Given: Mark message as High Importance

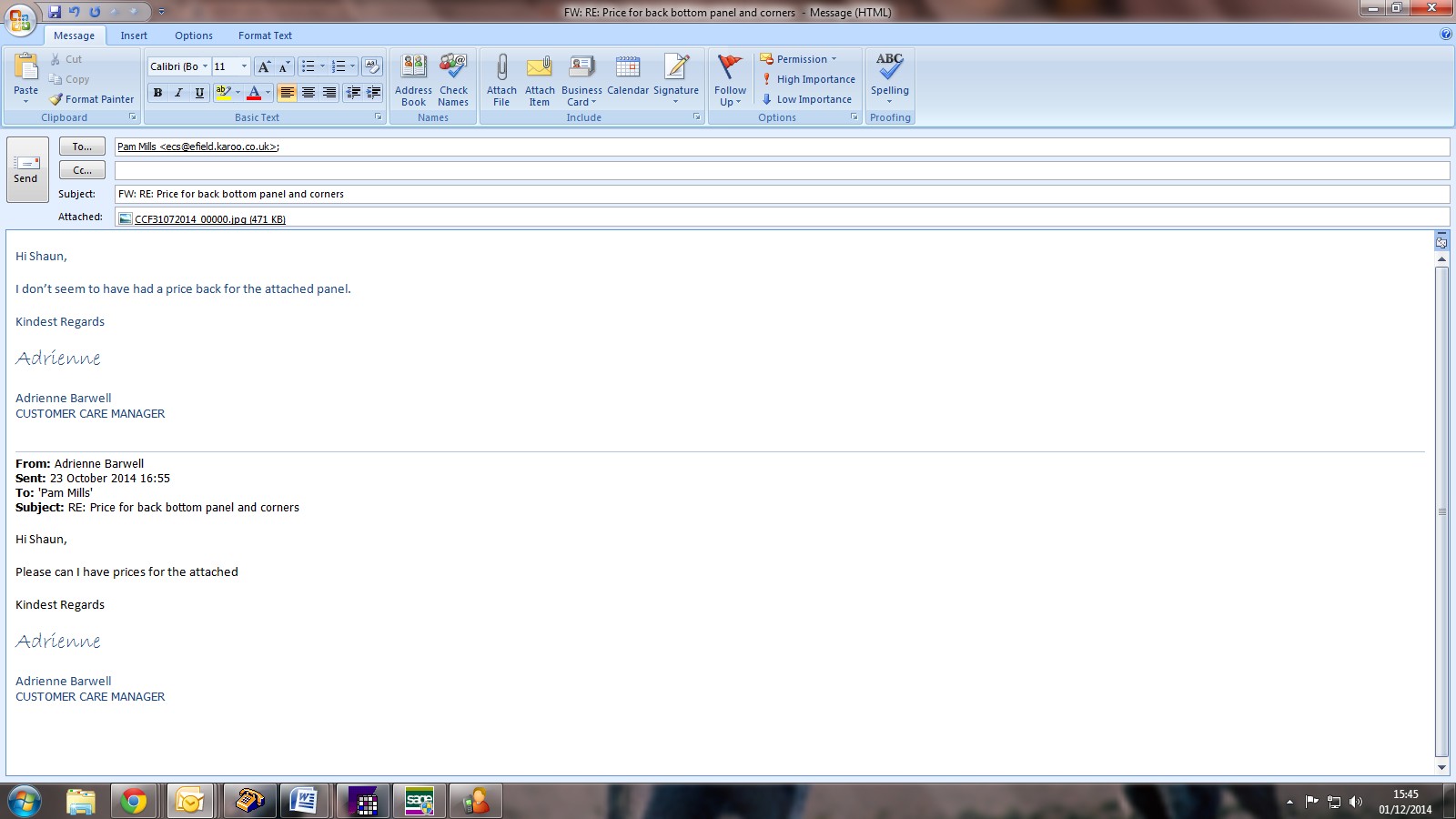Looking at the screenshot, I should (x=808, y=79).
